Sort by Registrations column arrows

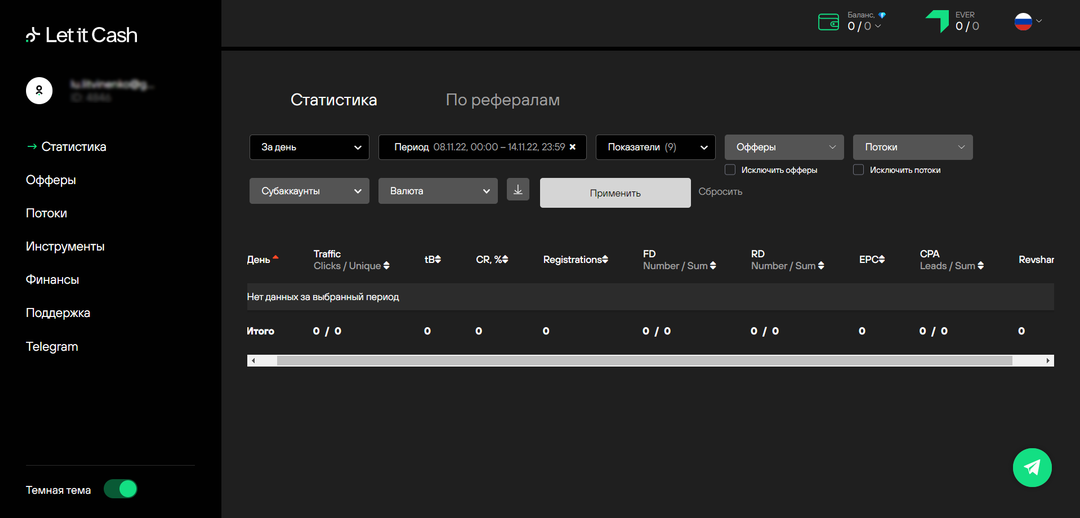[x=604, y=259]
